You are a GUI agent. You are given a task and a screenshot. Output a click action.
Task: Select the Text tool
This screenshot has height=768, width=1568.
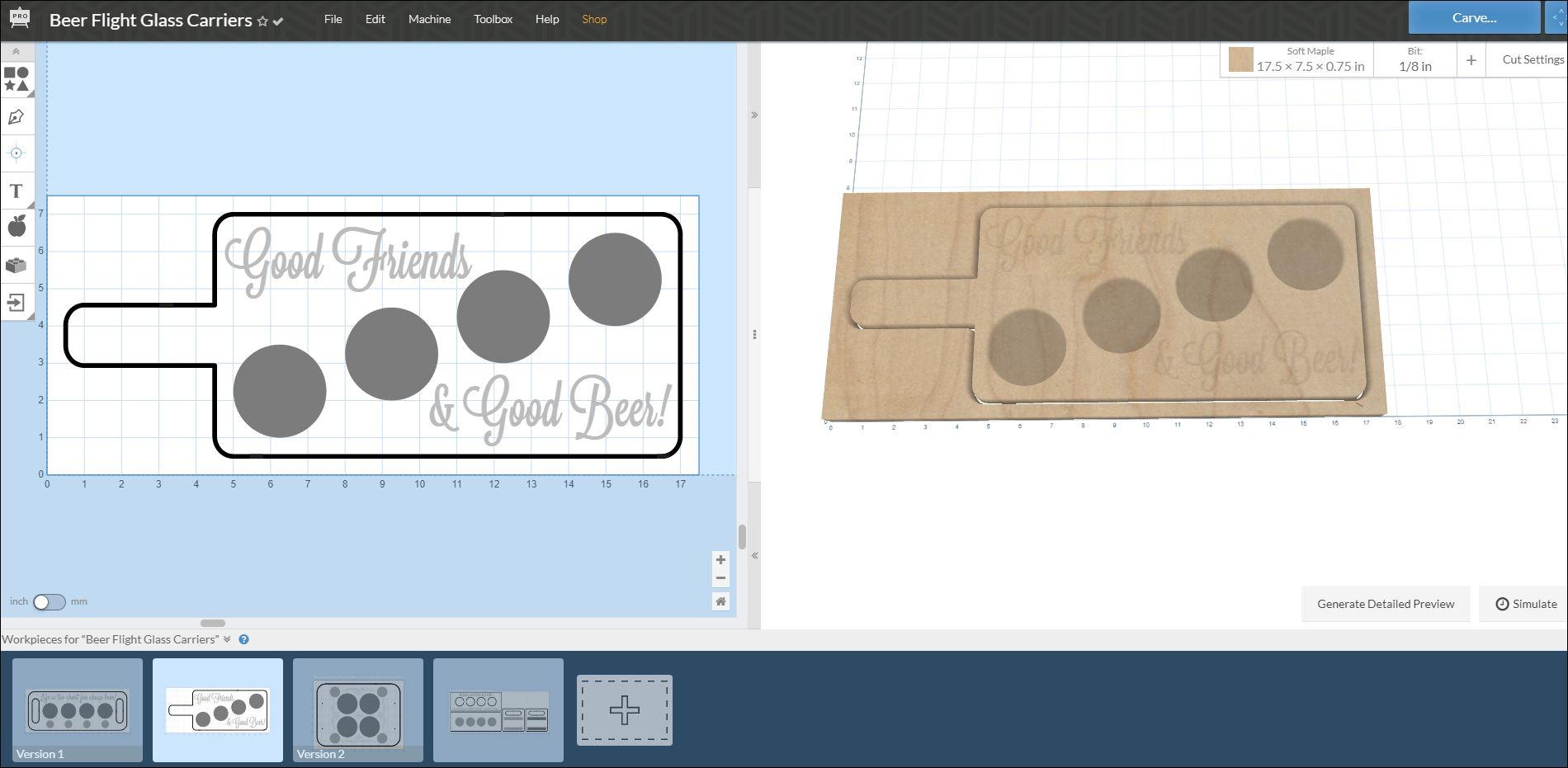[x=17, y=191]
